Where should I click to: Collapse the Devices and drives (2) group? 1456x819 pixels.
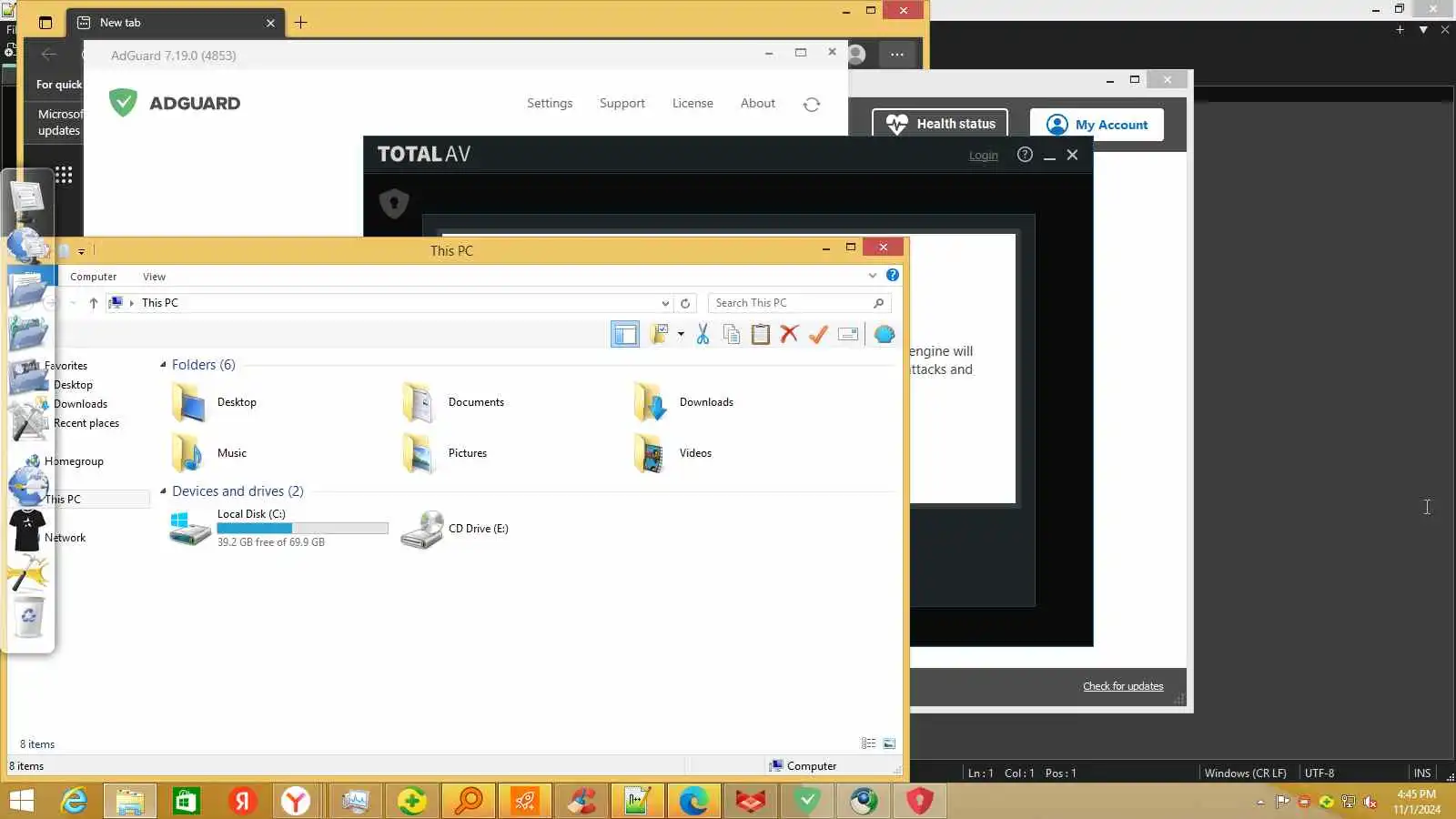tap(164, 491)
